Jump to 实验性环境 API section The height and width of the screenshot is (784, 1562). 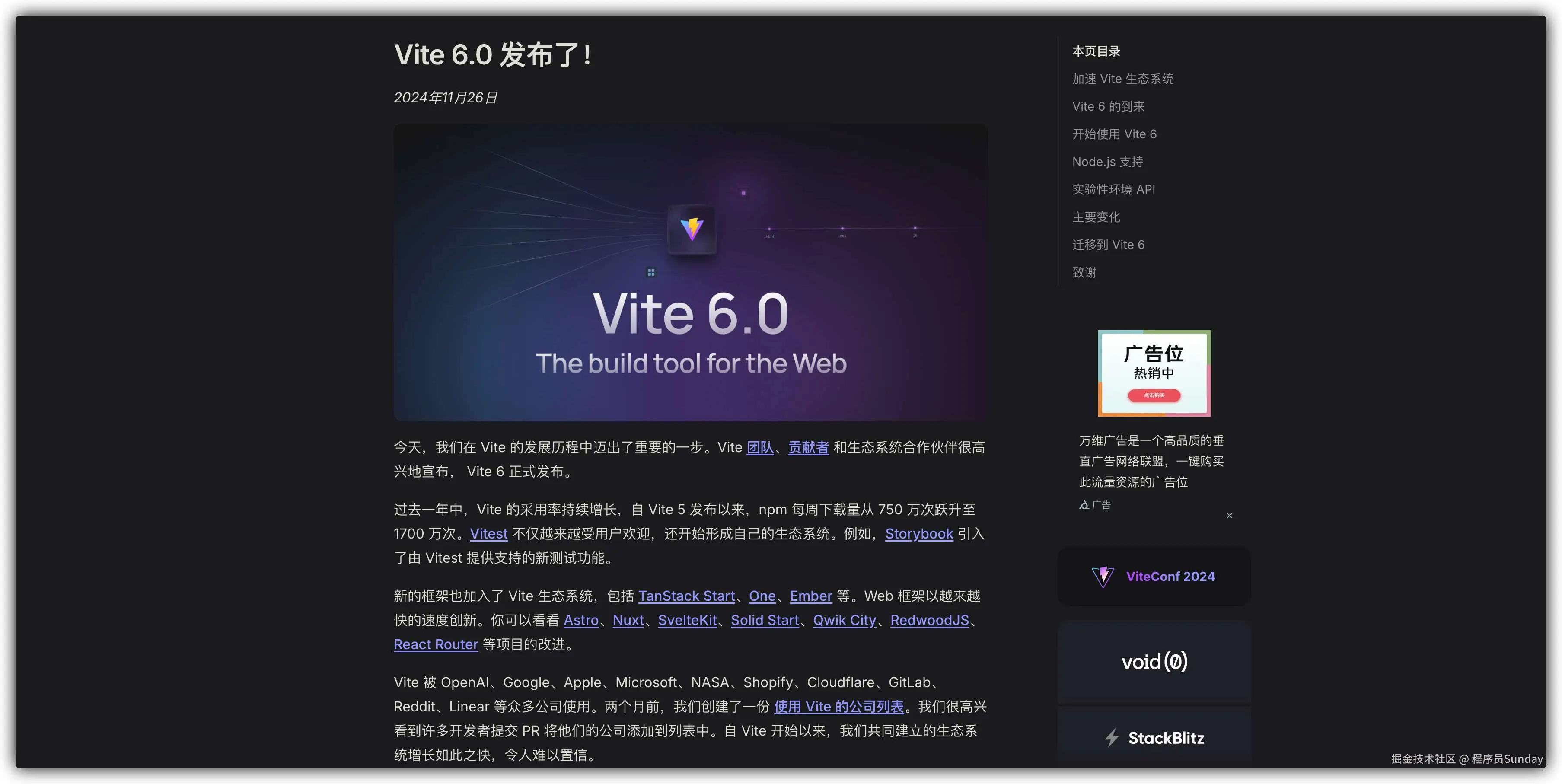tap(1113, 189)
